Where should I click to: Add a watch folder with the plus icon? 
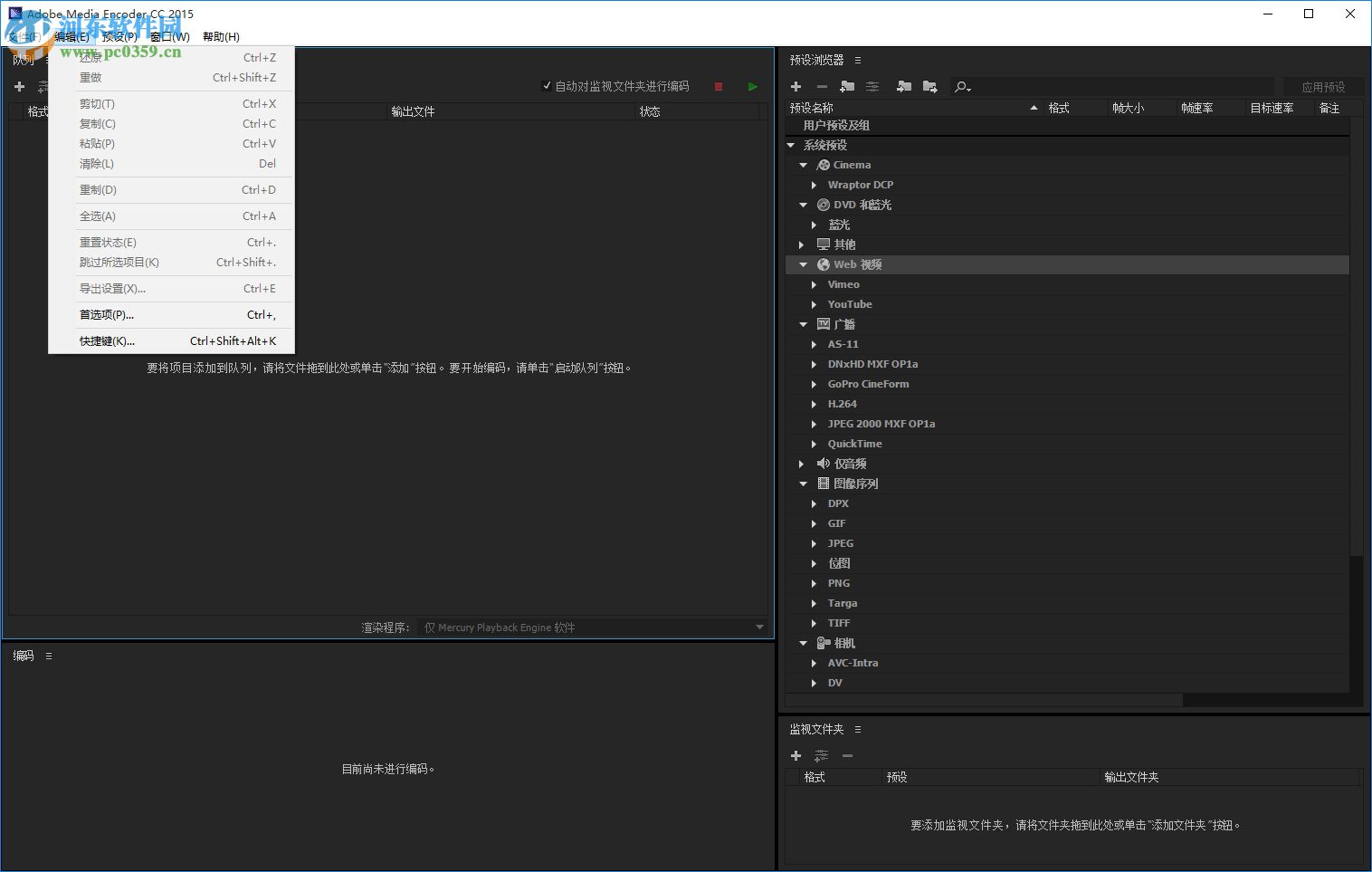(x=796, y=755)
